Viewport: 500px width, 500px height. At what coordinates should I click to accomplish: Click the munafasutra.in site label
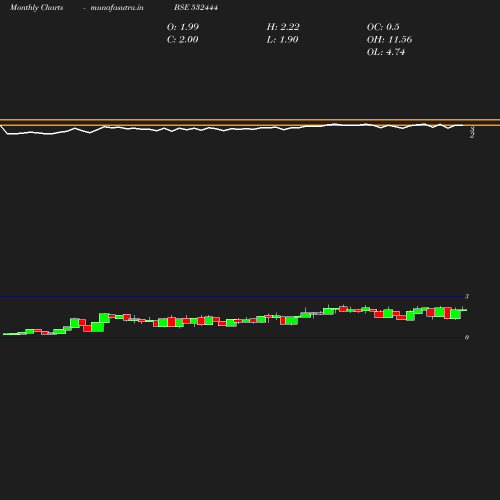[117, 7]
